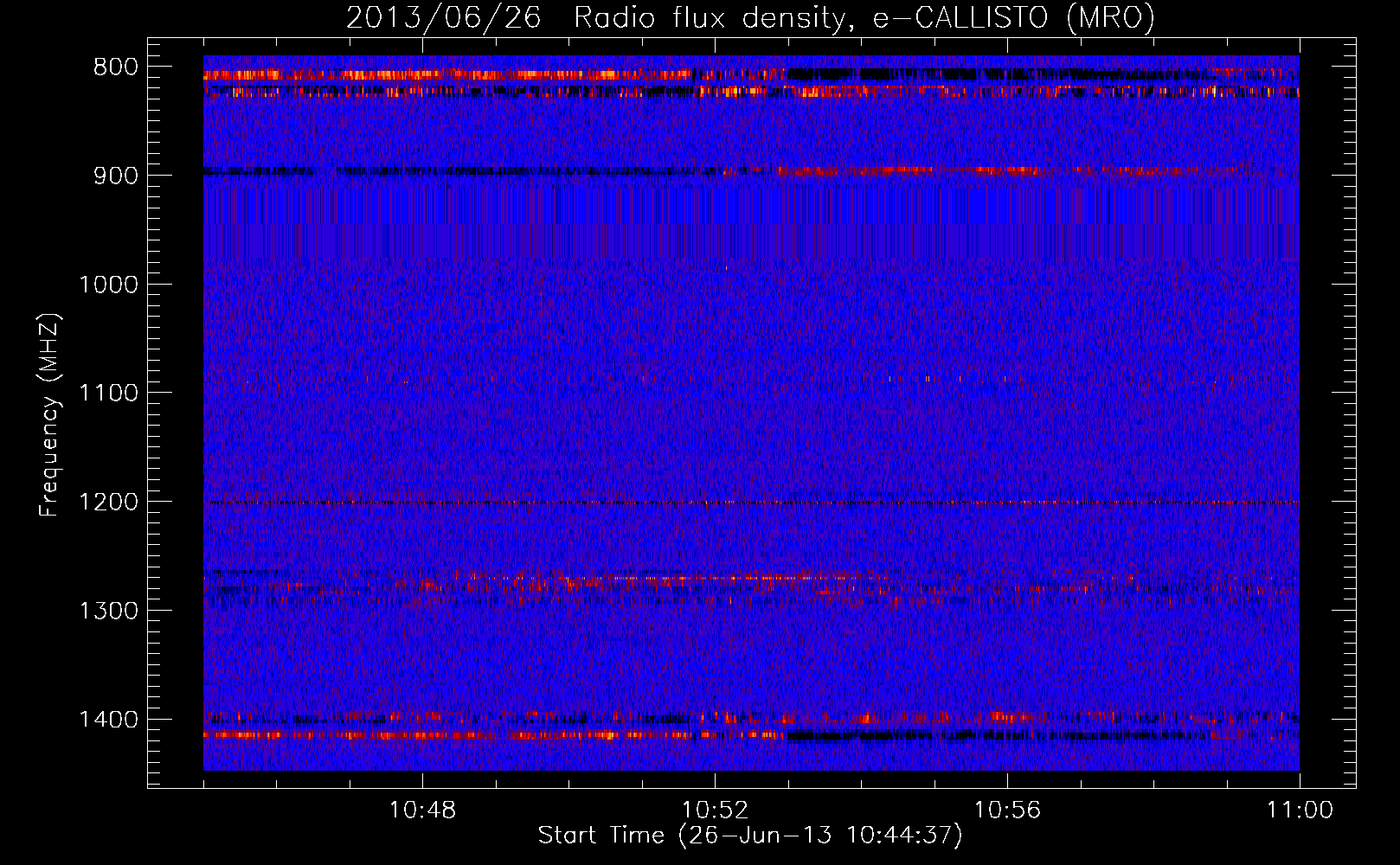Click the 'Start Time (26-Jun-13 10:44:37)' label
The image size is (1400, 865).
750,836
